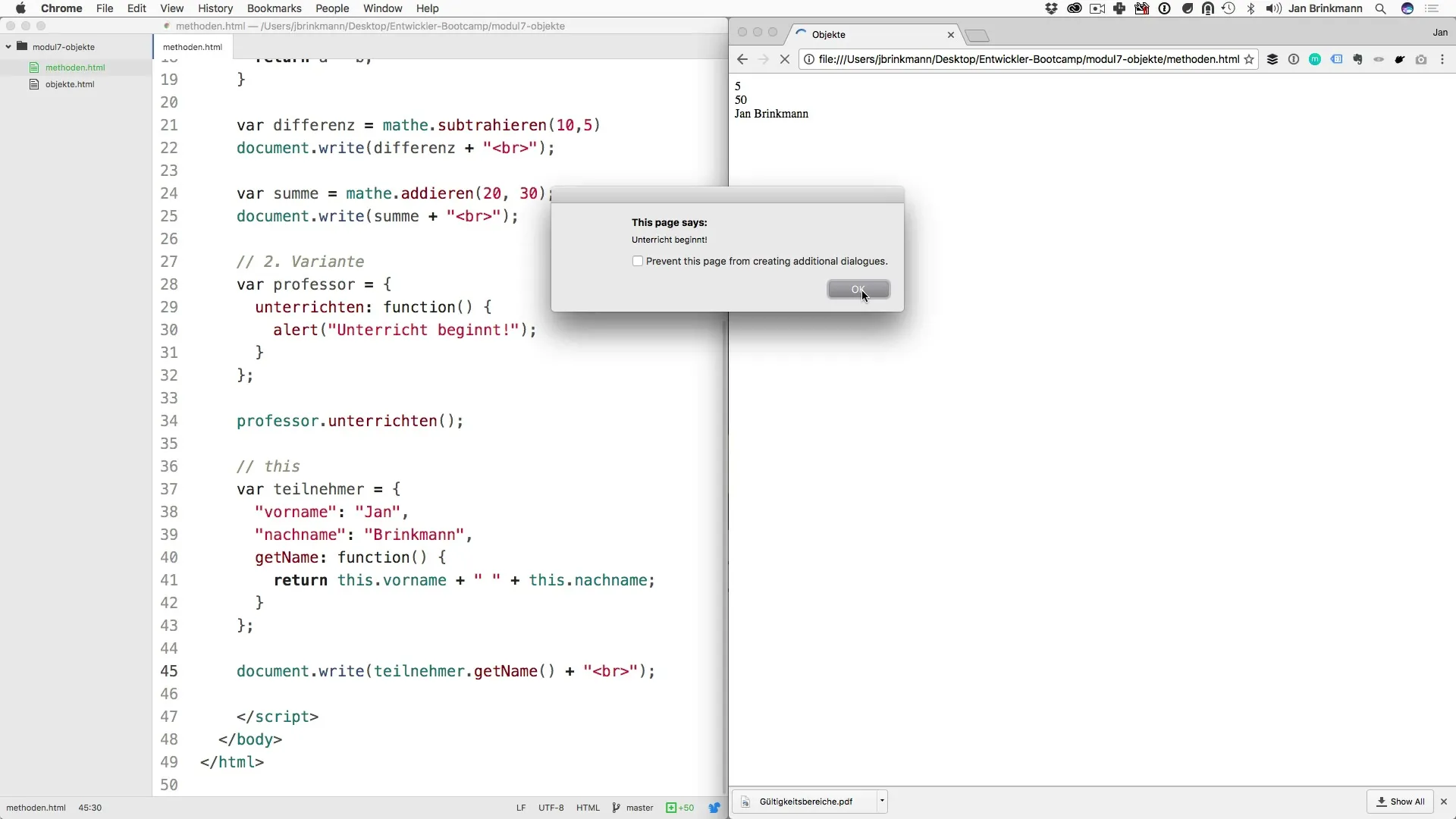Open the Window menu

[383, 8]
